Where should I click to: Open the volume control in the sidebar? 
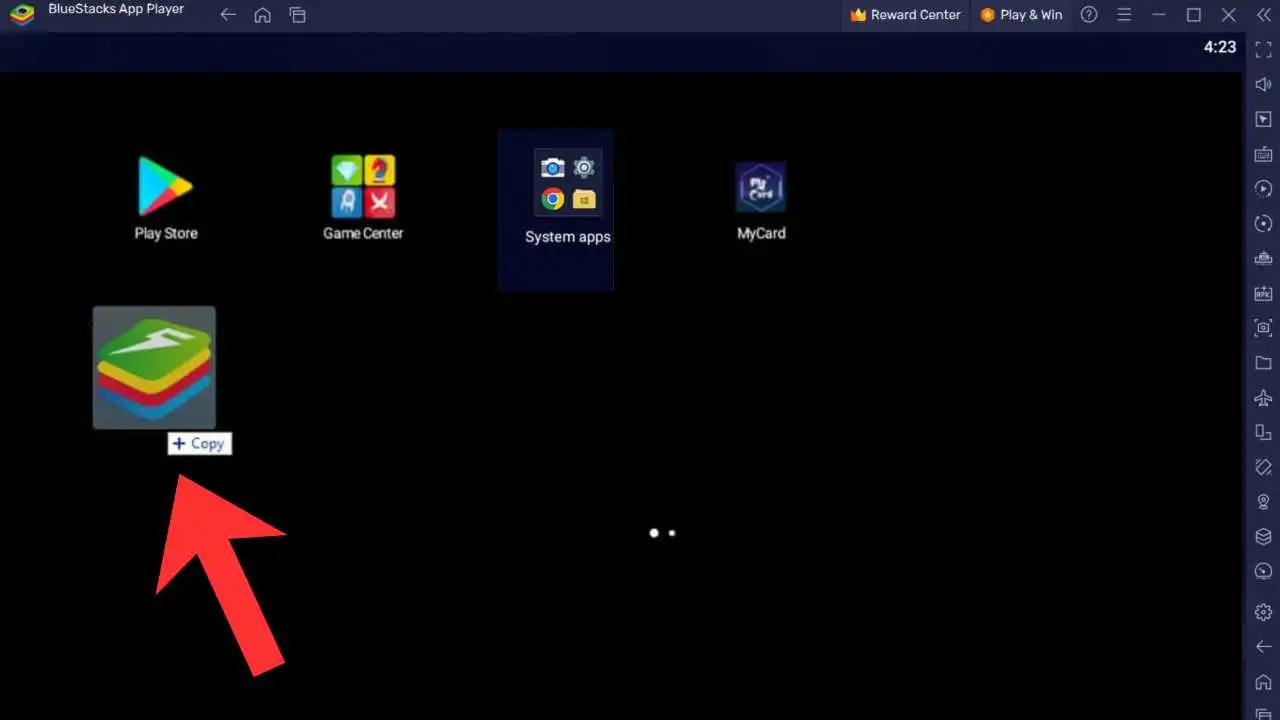[x=1263, y=84]
